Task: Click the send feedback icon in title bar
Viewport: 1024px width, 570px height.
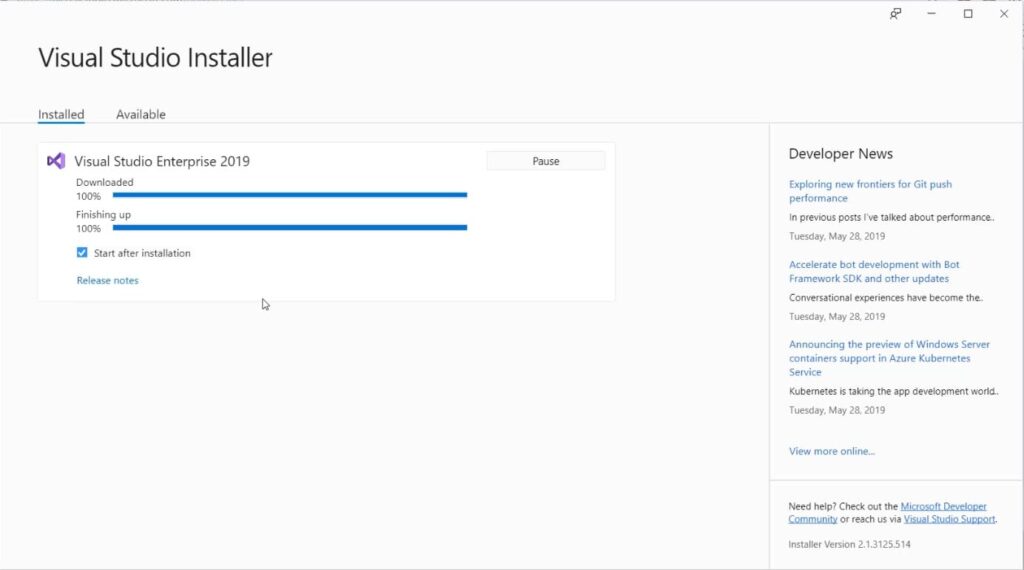Action: click(x=896, y=14)
